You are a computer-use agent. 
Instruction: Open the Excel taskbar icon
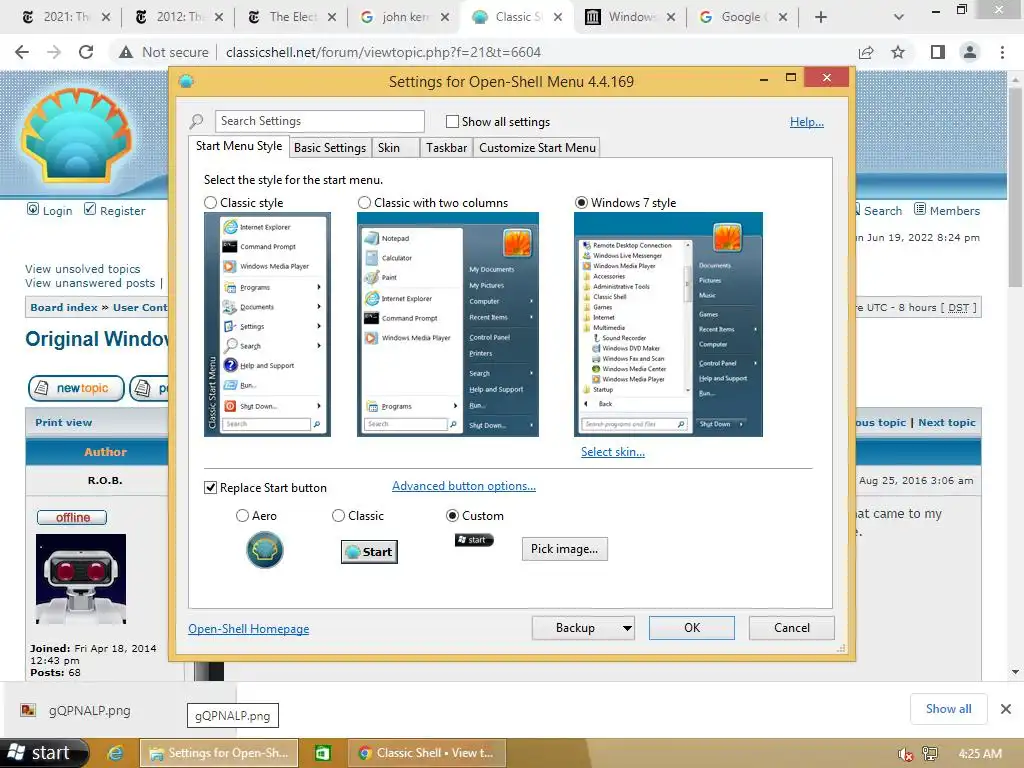pyautogui.click(x=323, y=753)
